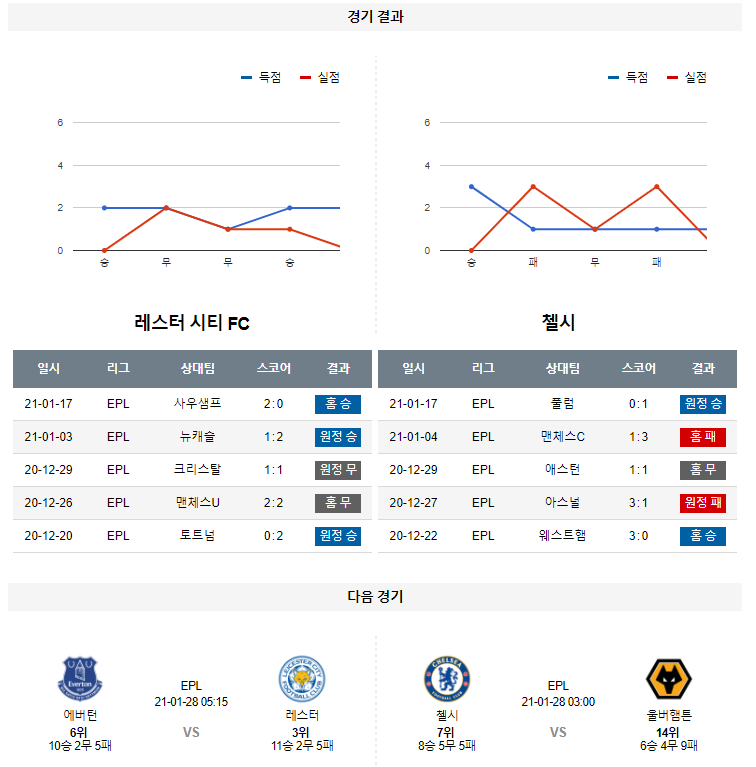Click 다음 경기 section header

coord(376,597)
